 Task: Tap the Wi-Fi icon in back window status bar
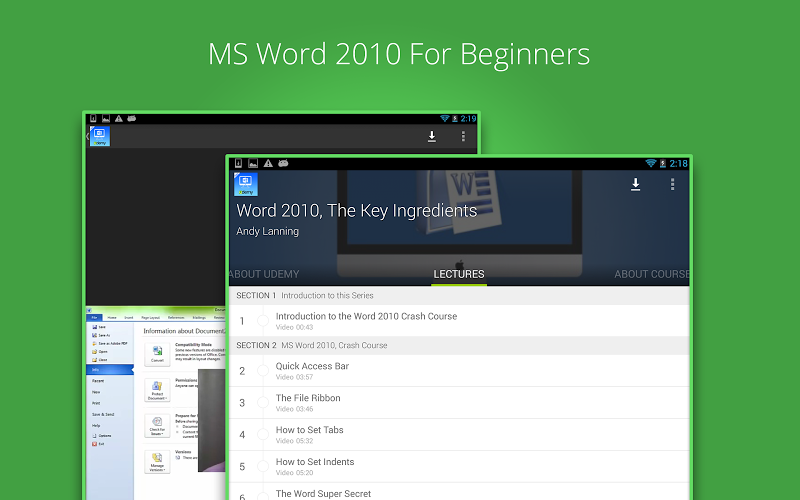tap(445, 118)
